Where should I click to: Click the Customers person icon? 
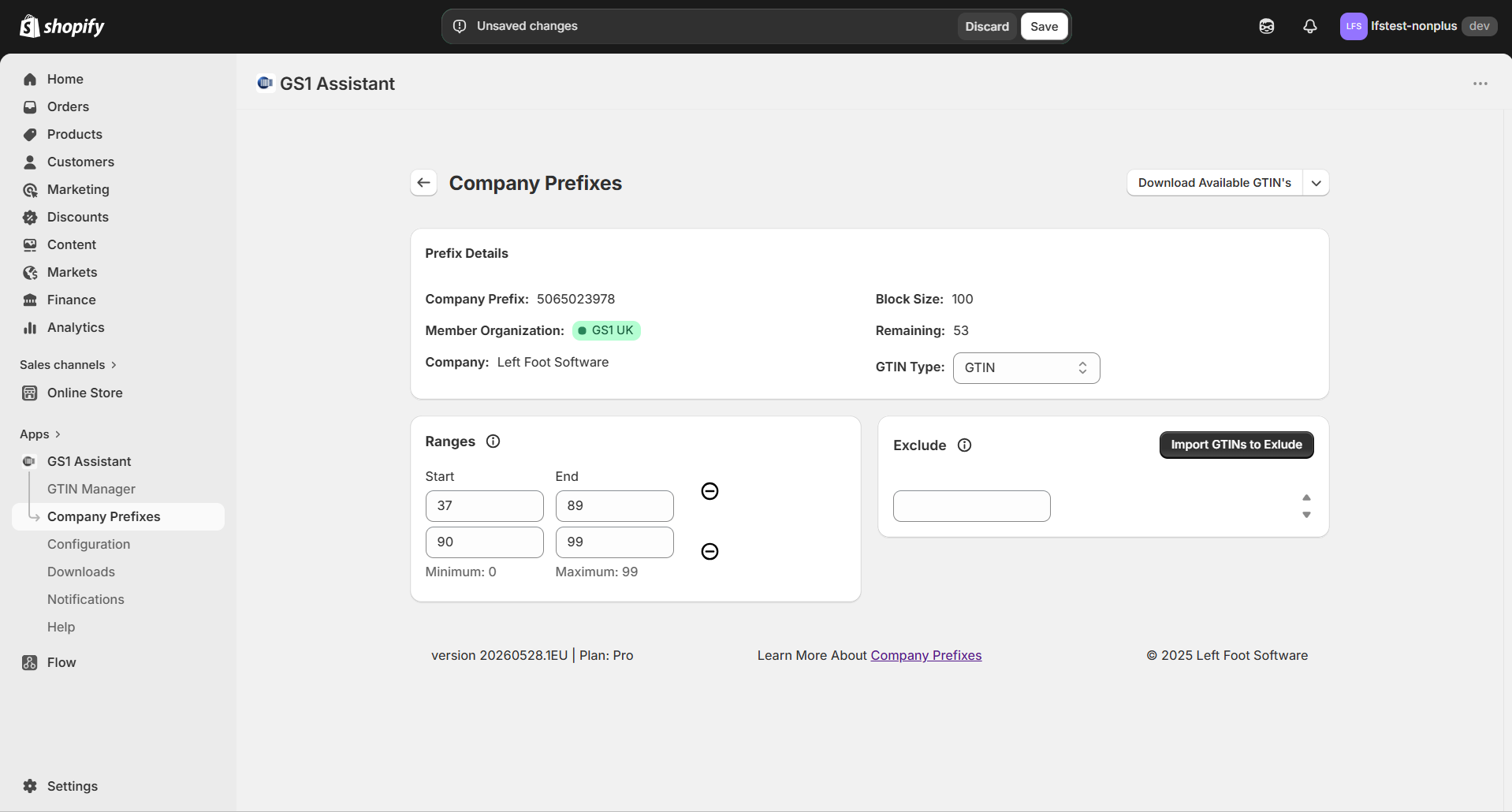(30, 162)
